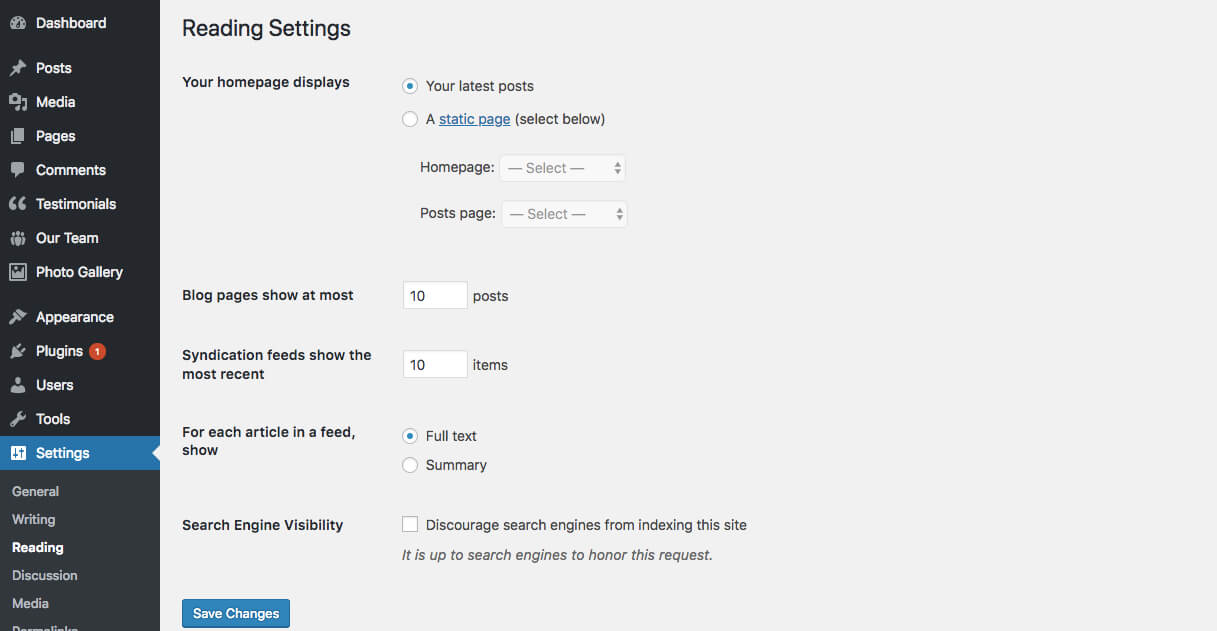The image size is (1217, 631).
Task: Select the "Your latest posts" radio button
Action: pyautogui.click(x=410, y=86)
